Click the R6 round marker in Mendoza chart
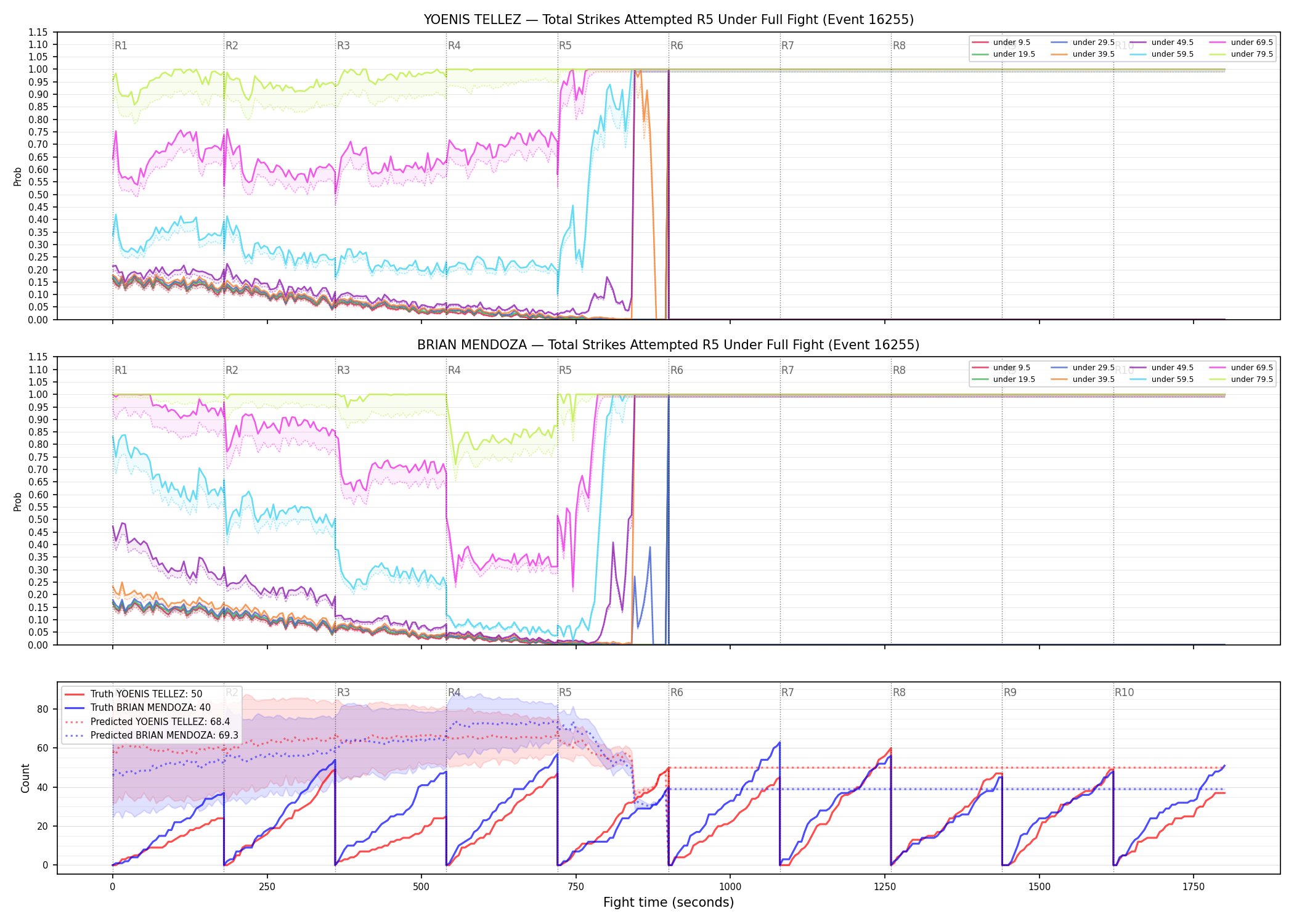 [x=677, y=370]
